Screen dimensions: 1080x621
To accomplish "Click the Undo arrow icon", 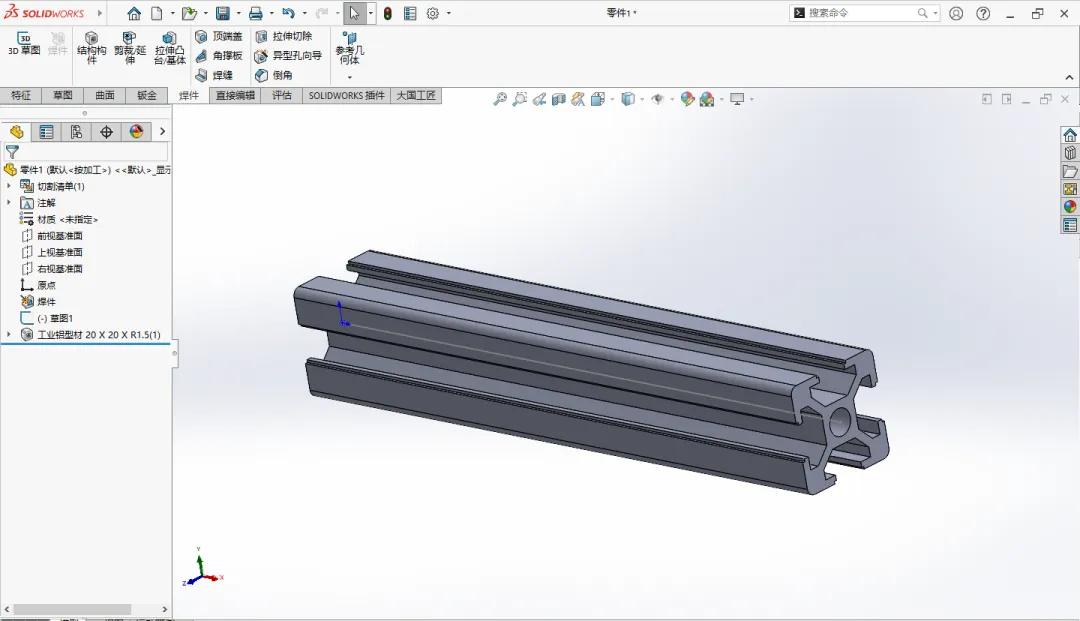I will (x=289, y=13).
